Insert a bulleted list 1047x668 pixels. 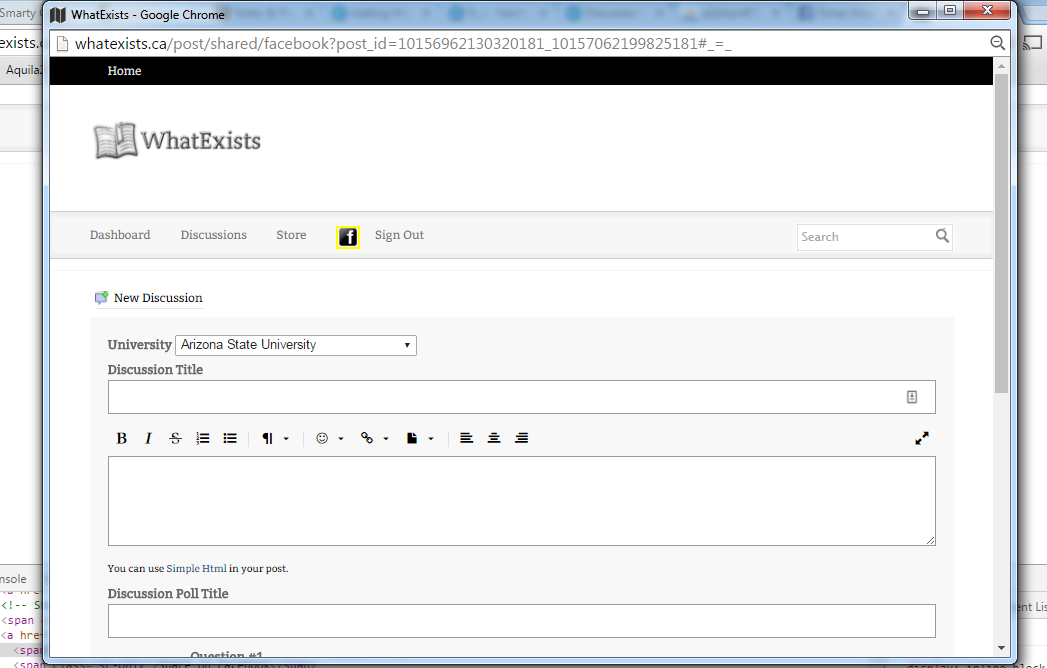(230, 438)
